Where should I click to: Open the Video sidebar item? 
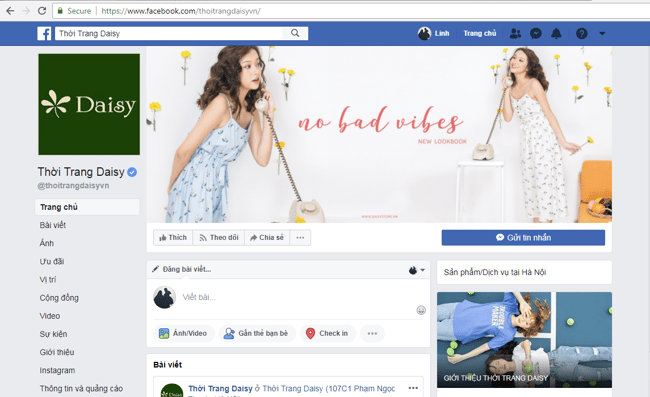[x=50, y=316]
